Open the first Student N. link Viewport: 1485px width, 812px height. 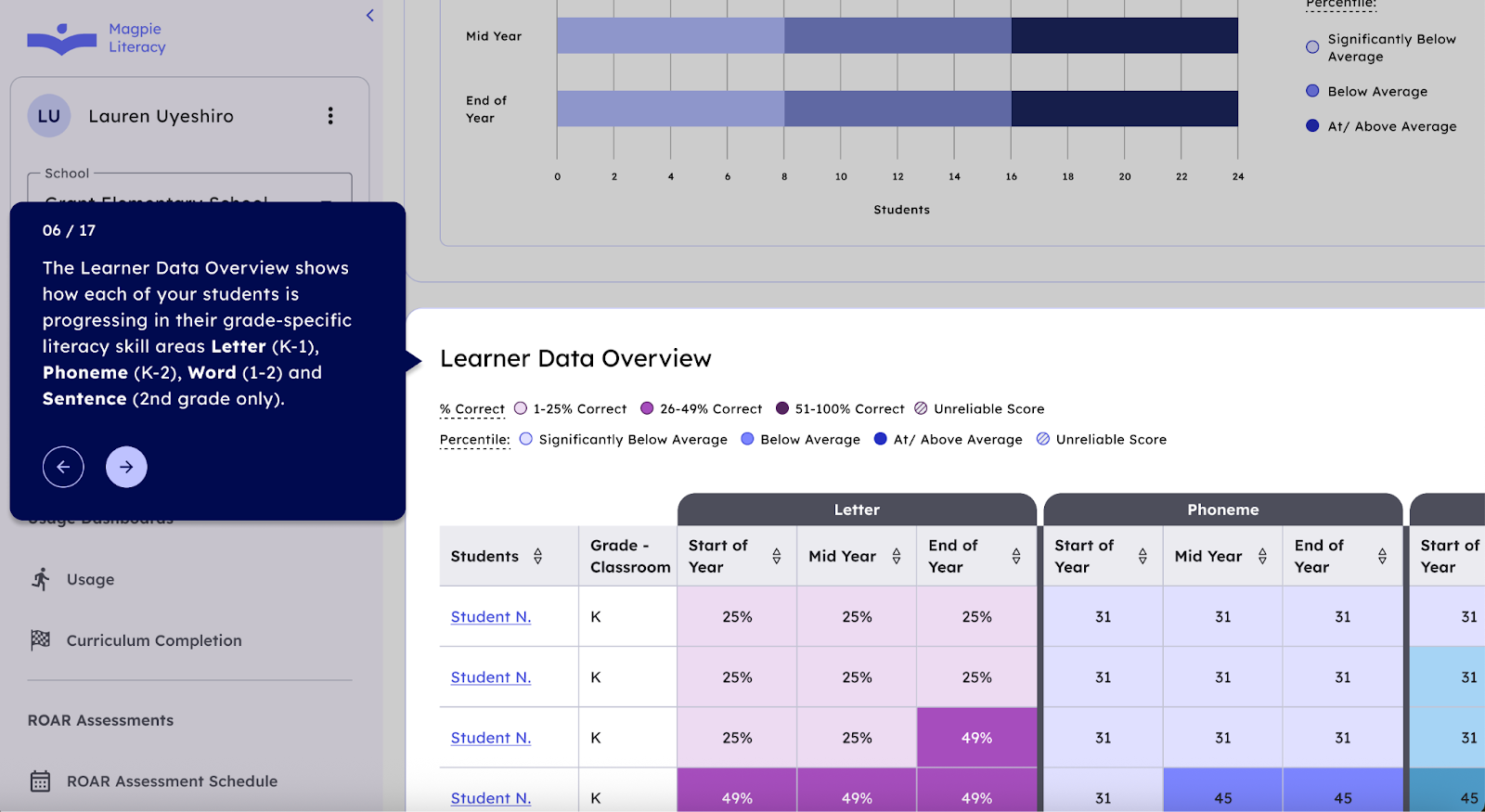point(490,617)
